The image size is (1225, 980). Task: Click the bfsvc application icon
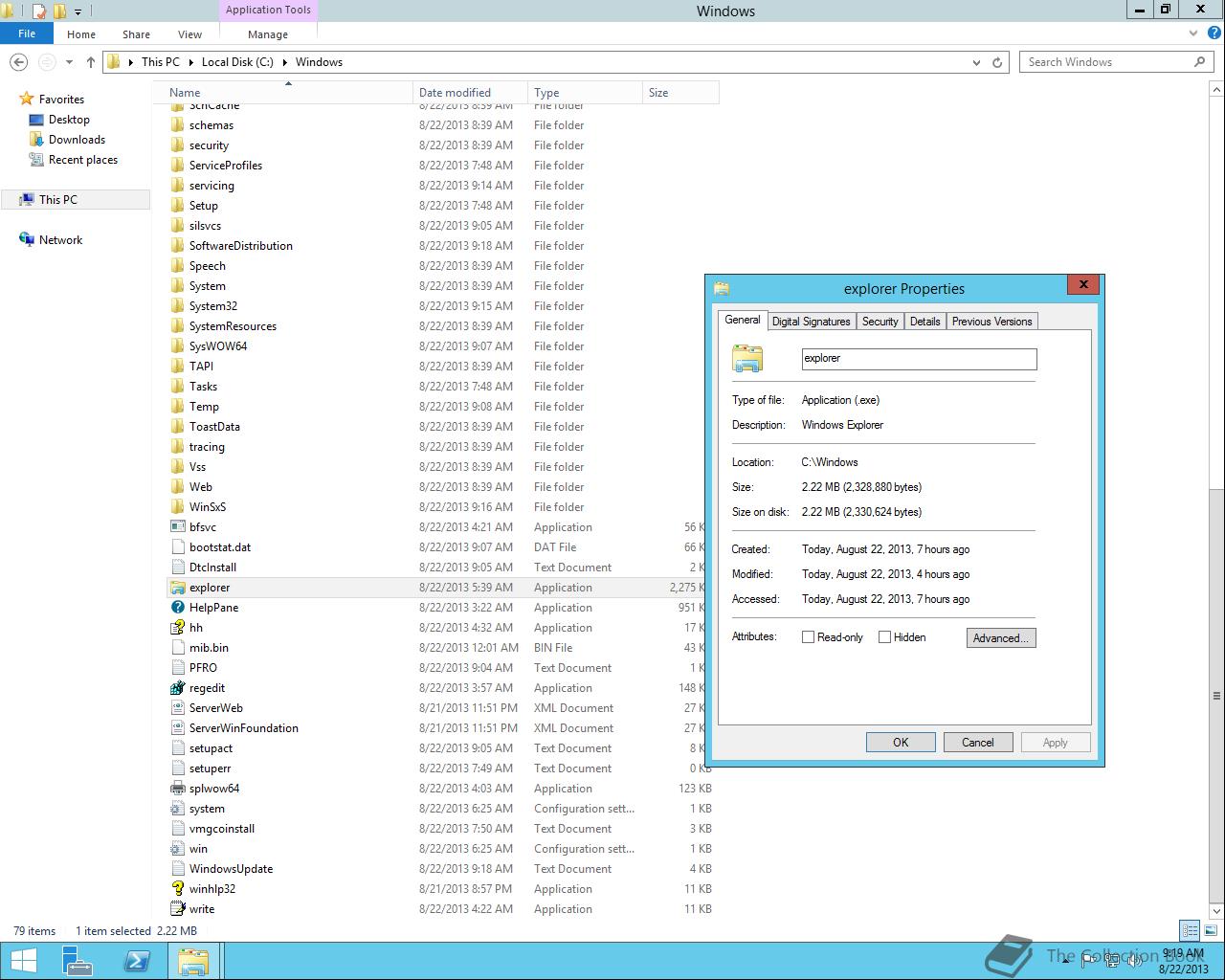tap(177, 527)
